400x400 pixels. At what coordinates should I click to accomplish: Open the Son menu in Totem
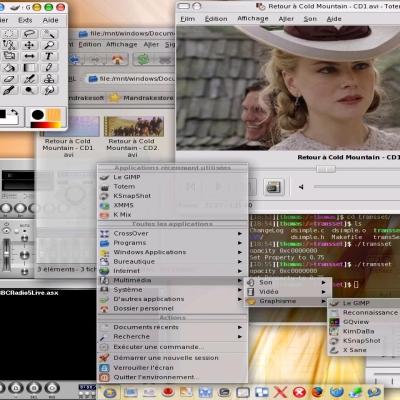tap(310, 19)
